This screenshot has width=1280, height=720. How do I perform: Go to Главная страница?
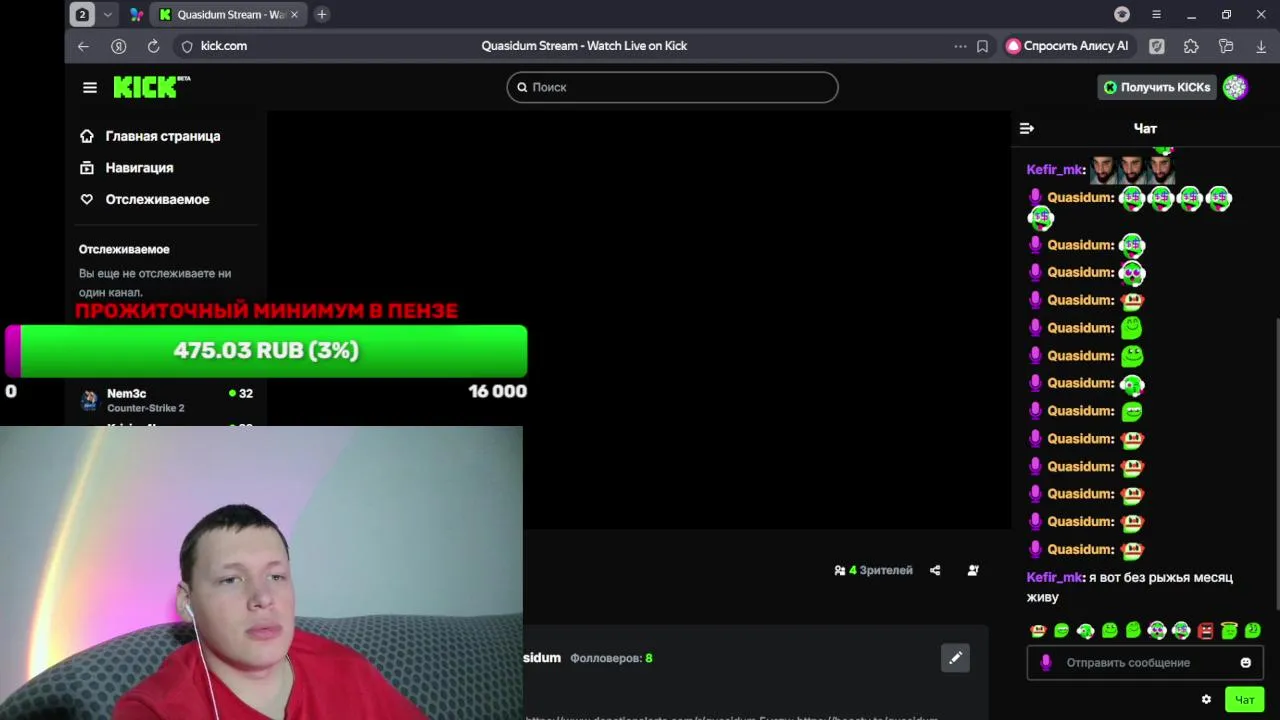pos(150,136)
